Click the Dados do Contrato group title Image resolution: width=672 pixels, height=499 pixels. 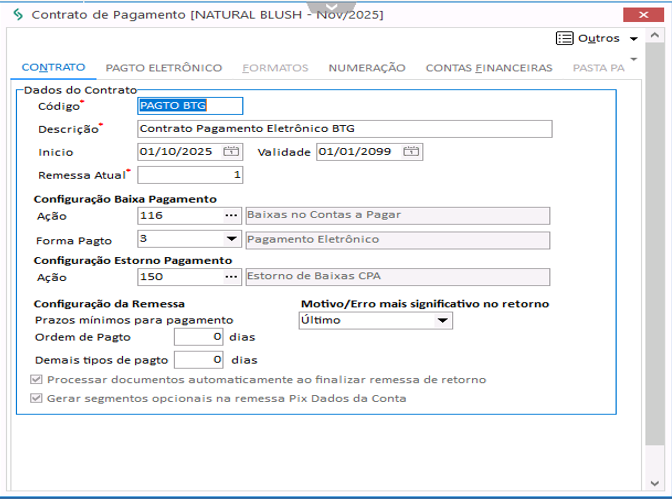pyautogui.click(x=81, y=90)
